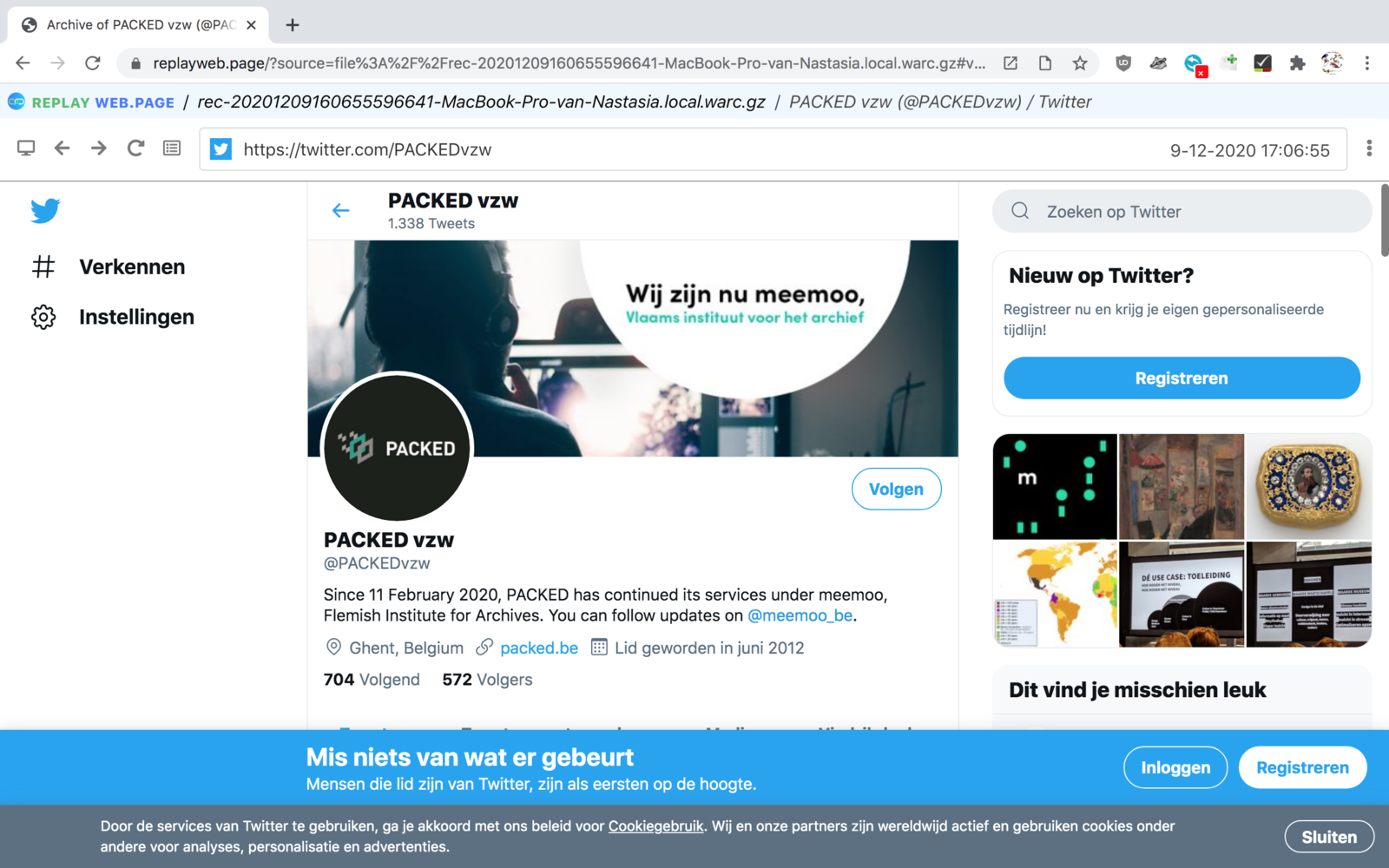Click Volgen follow button
Viewport: 1389px width, 868px height.
coord(896,489)
